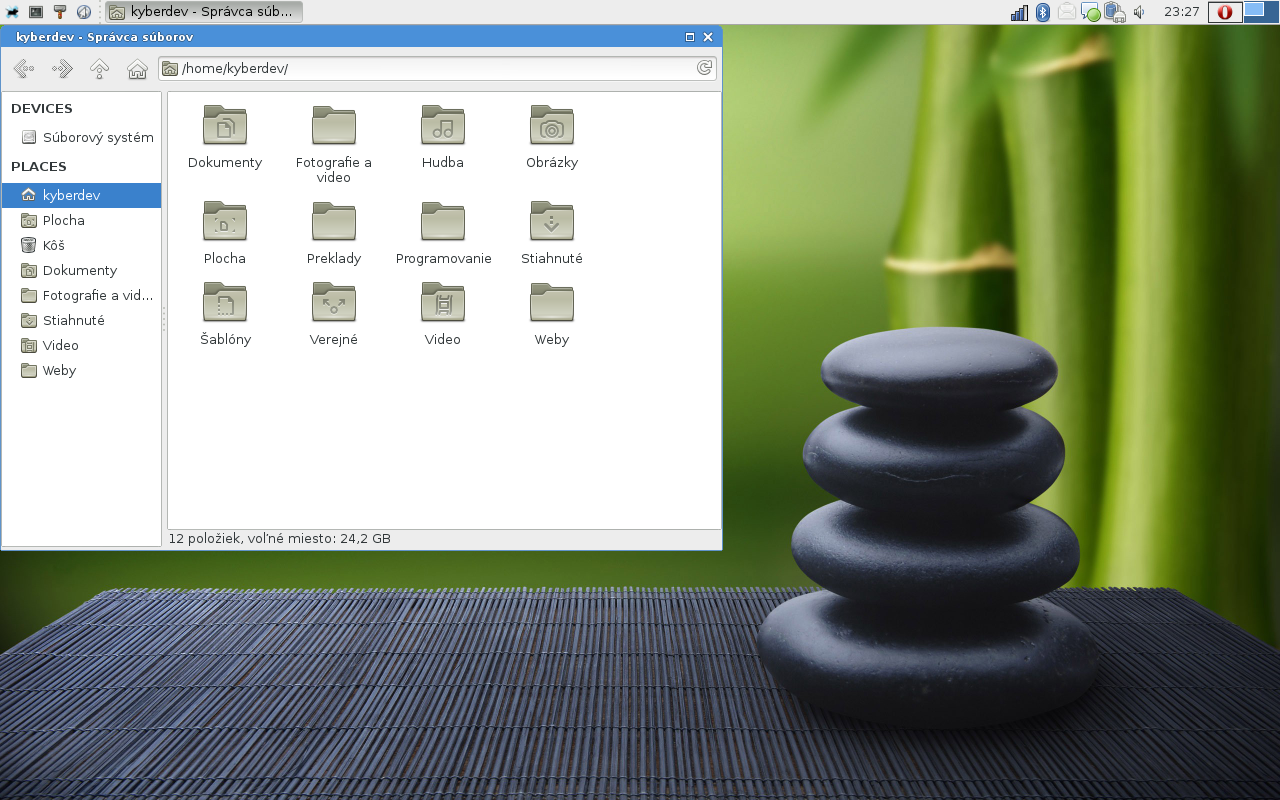Select the Preklady folder
The height and width of the screenshot is (800, 1280).
(x=334, y=233)
